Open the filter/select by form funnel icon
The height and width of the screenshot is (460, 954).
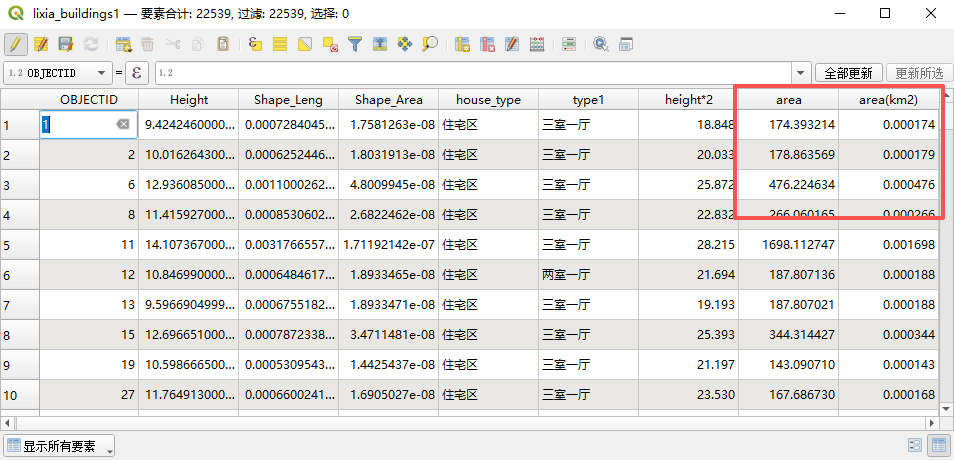pyautogui.click(x=355, y=44)
